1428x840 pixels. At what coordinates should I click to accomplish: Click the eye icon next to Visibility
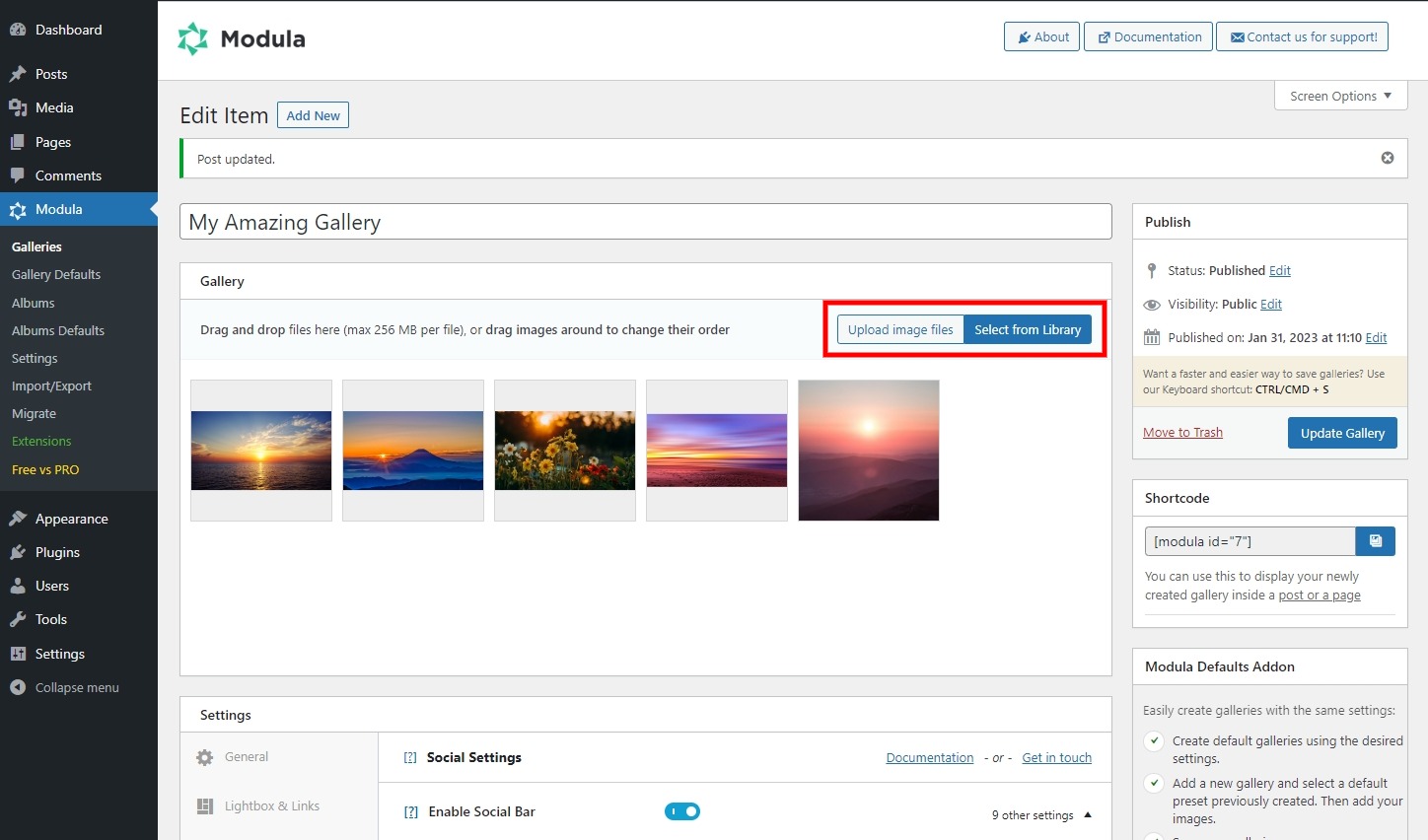(x=1151, y=304)
